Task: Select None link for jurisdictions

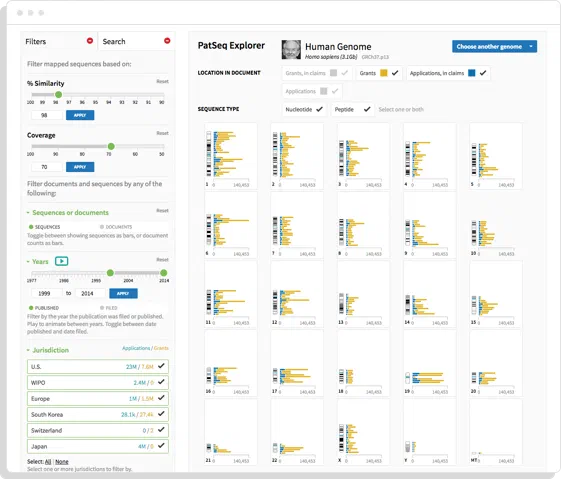Action: (62, 462)
